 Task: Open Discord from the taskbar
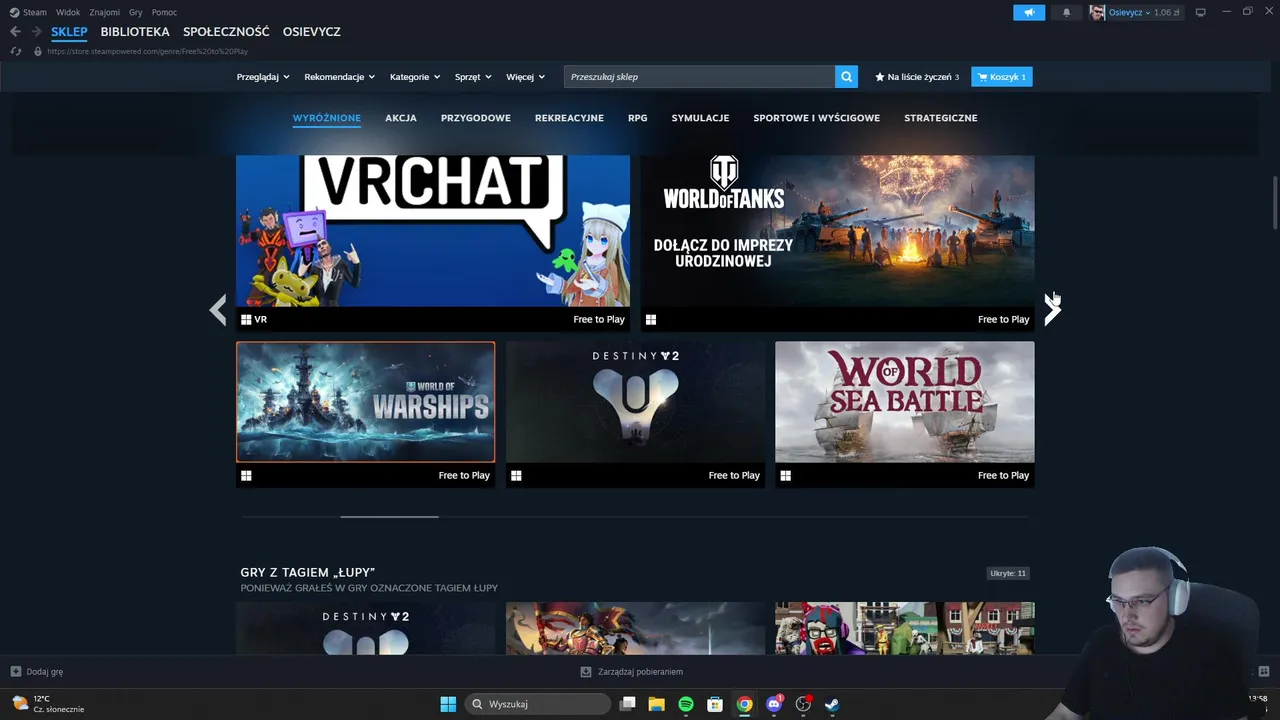tap(774, 704)
